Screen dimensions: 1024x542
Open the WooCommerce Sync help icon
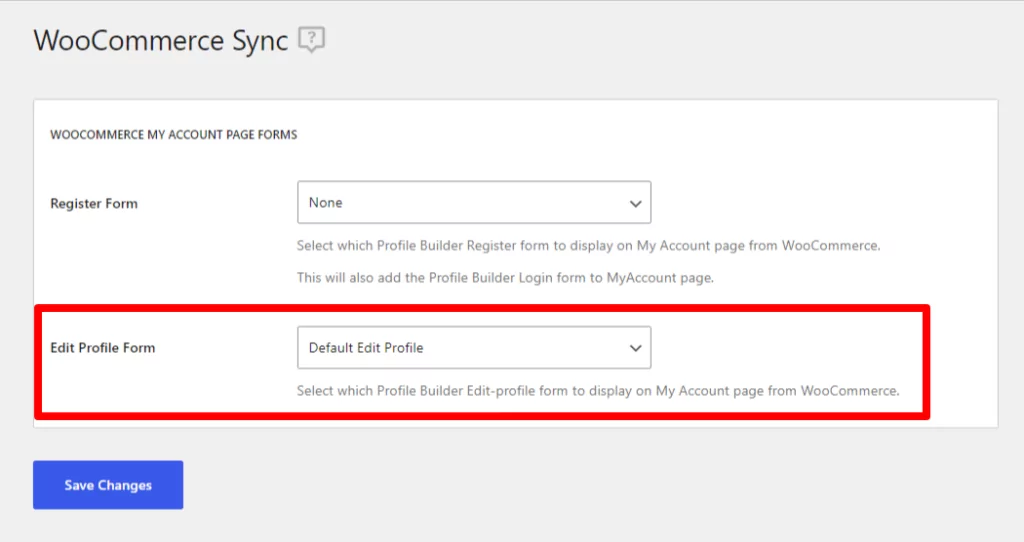312,39
